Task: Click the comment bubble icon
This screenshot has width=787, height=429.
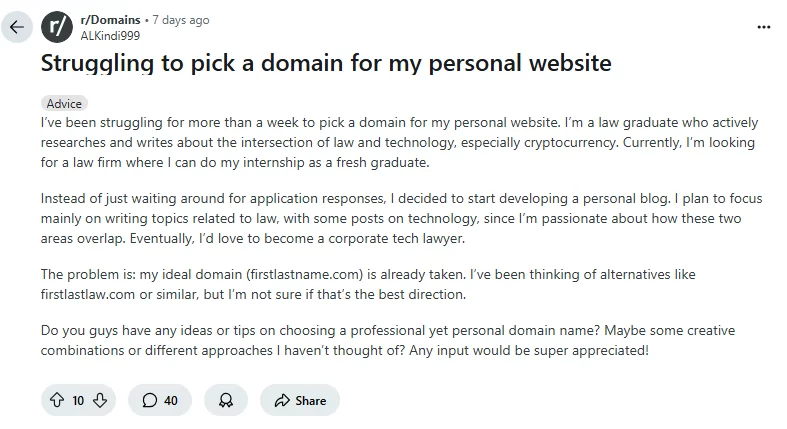Action: [x=150, y=400]
